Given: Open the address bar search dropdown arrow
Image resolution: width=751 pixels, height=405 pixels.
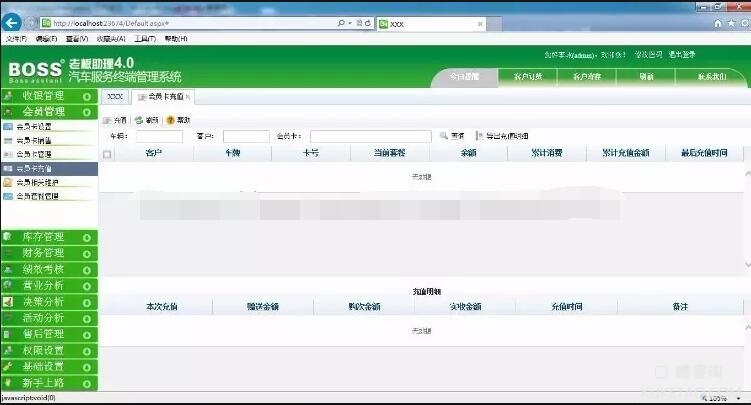Looking at the screenshot, I should 350,23.
